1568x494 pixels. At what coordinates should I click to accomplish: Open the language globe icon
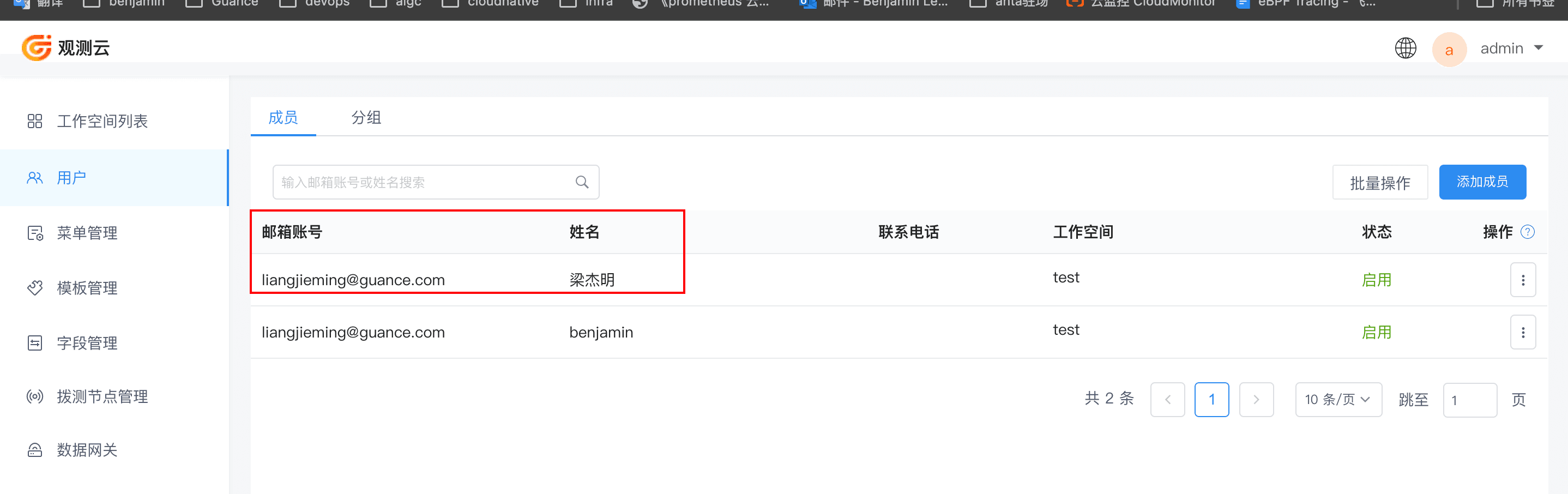click(1406, 48)
